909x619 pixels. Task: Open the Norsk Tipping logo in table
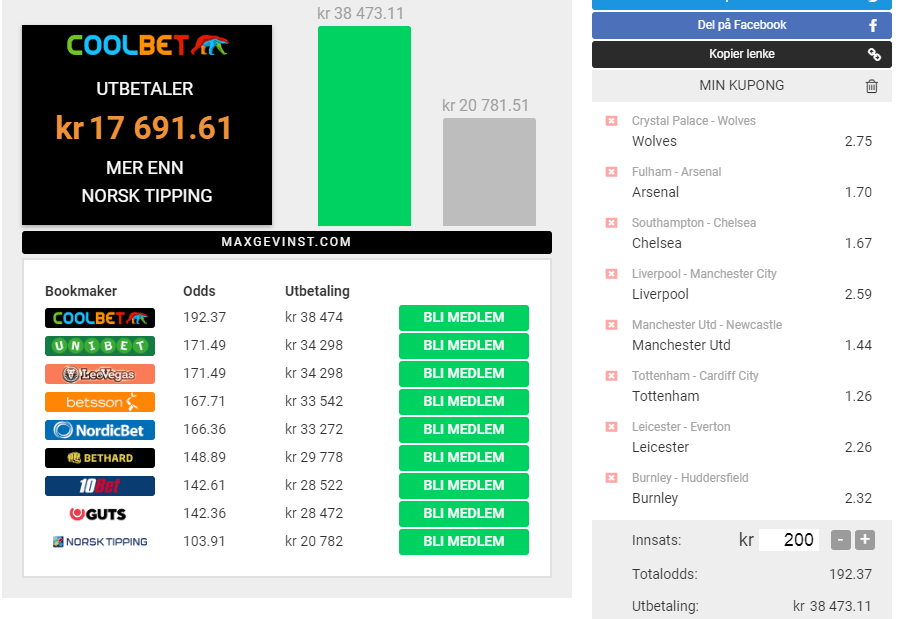pos(100,542)
